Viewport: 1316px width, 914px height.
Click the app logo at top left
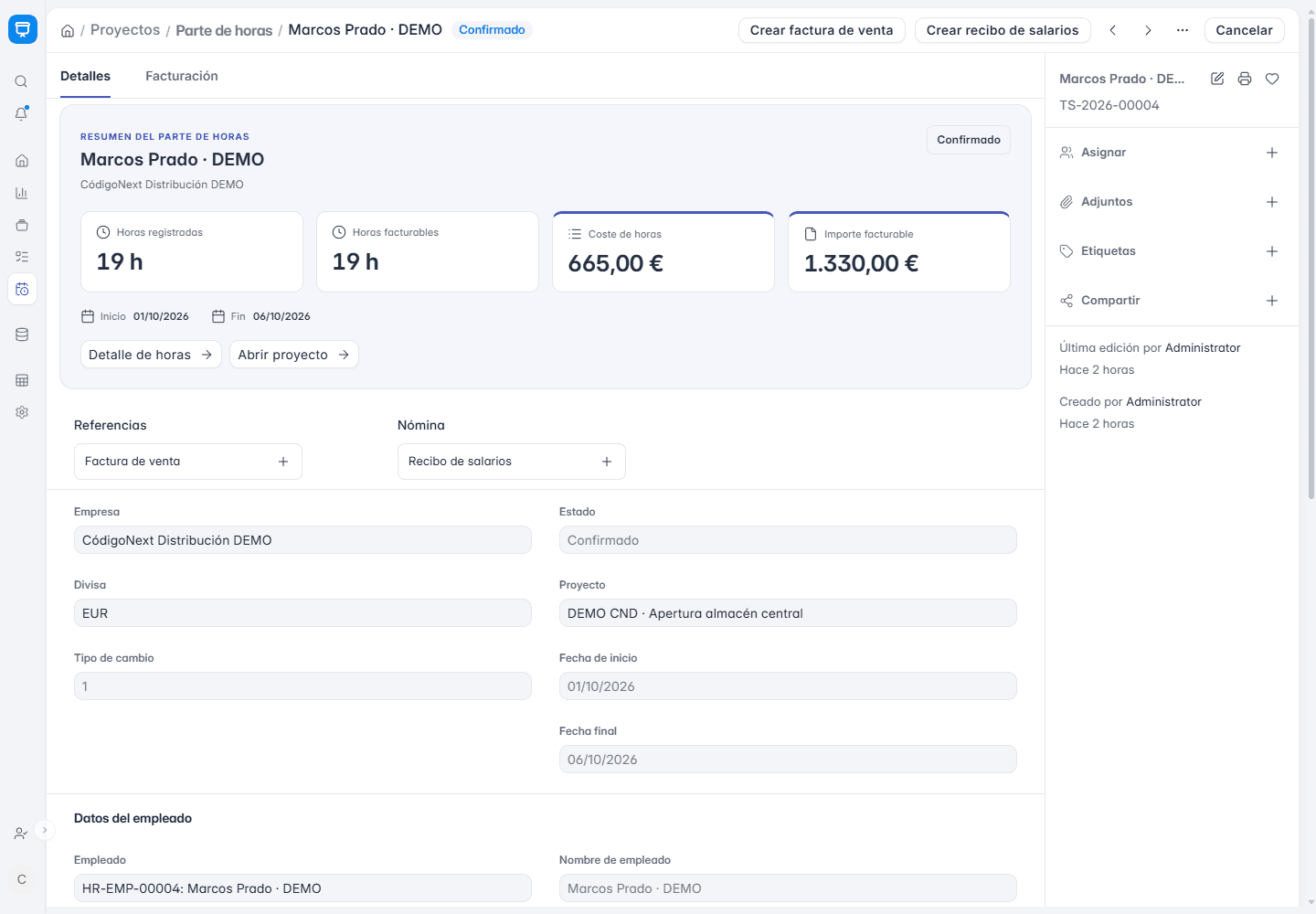pos(23,29)
